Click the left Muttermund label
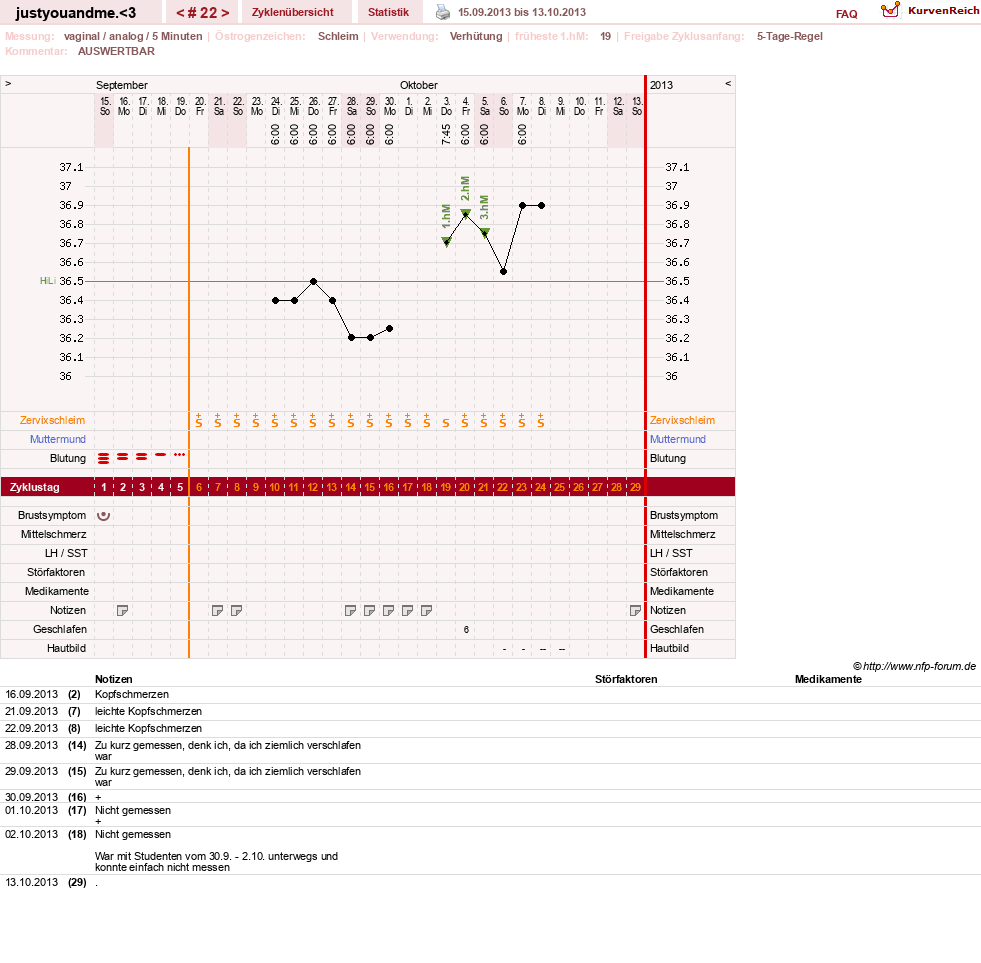Image resolution: width=981 pixels, height=963 pixels. [x=58, y=439]
